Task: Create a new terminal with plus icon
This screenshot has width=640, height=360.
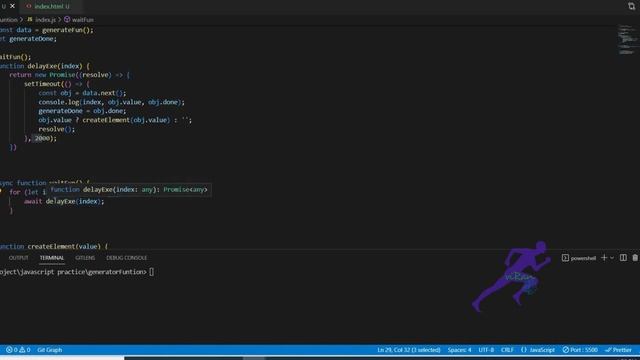Action: point(604,258)
